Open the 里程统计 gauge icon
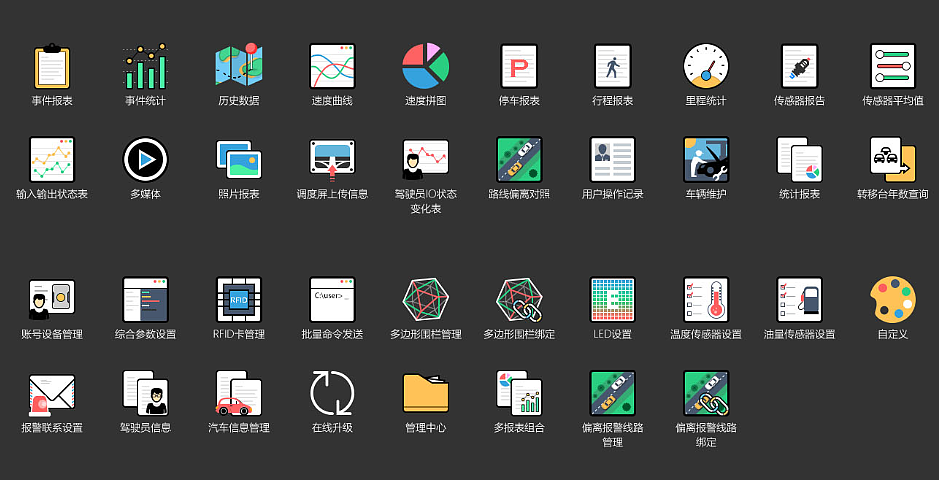Screen dimensions: 939x480 pyautogui.click(x=706, y=66)
